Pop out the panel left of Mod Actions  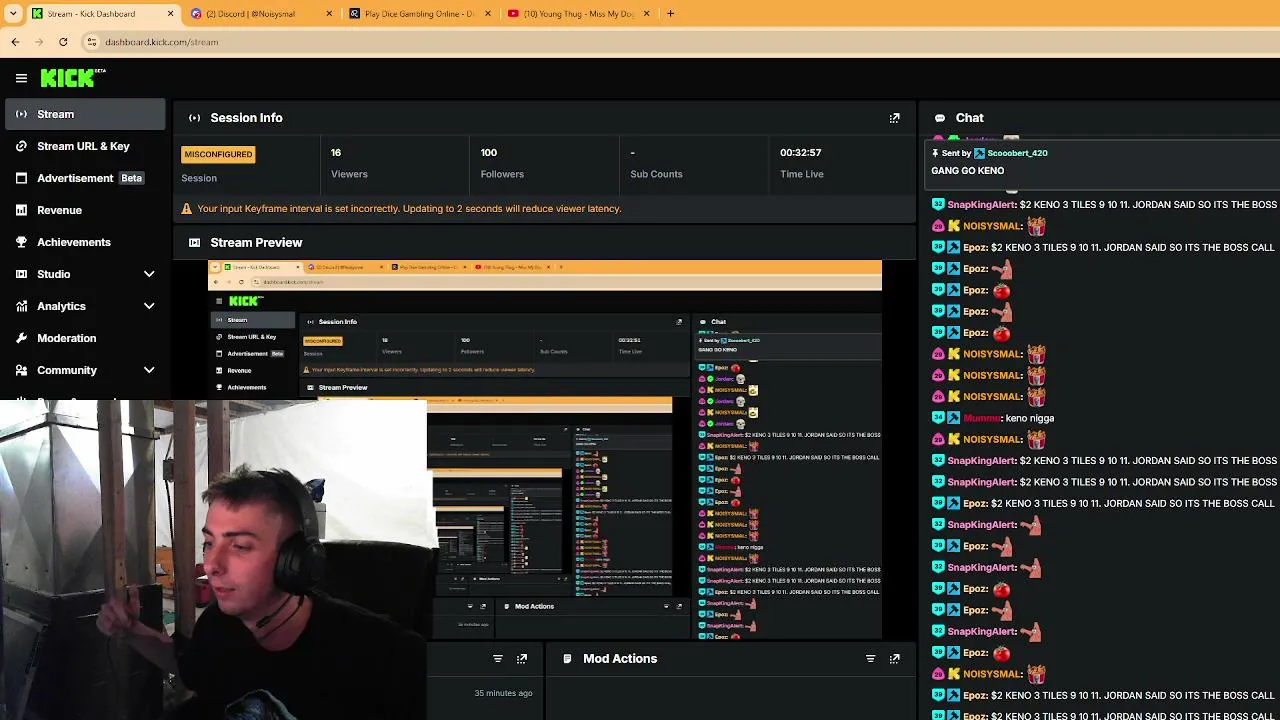(x=522, y=659)
